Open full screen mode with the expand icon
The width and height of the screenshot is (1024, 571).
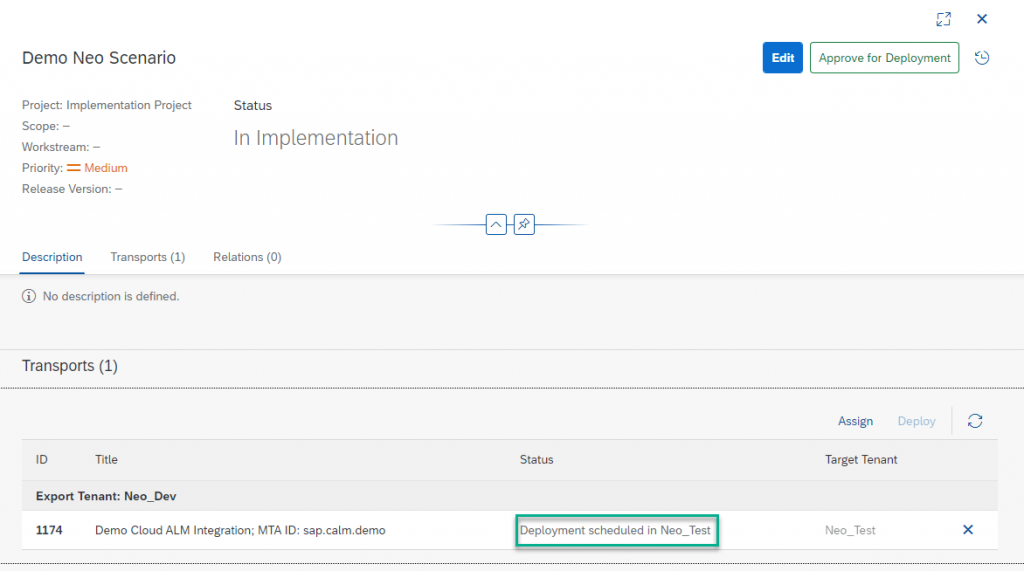pyautogui.click(x=943, y=19)
